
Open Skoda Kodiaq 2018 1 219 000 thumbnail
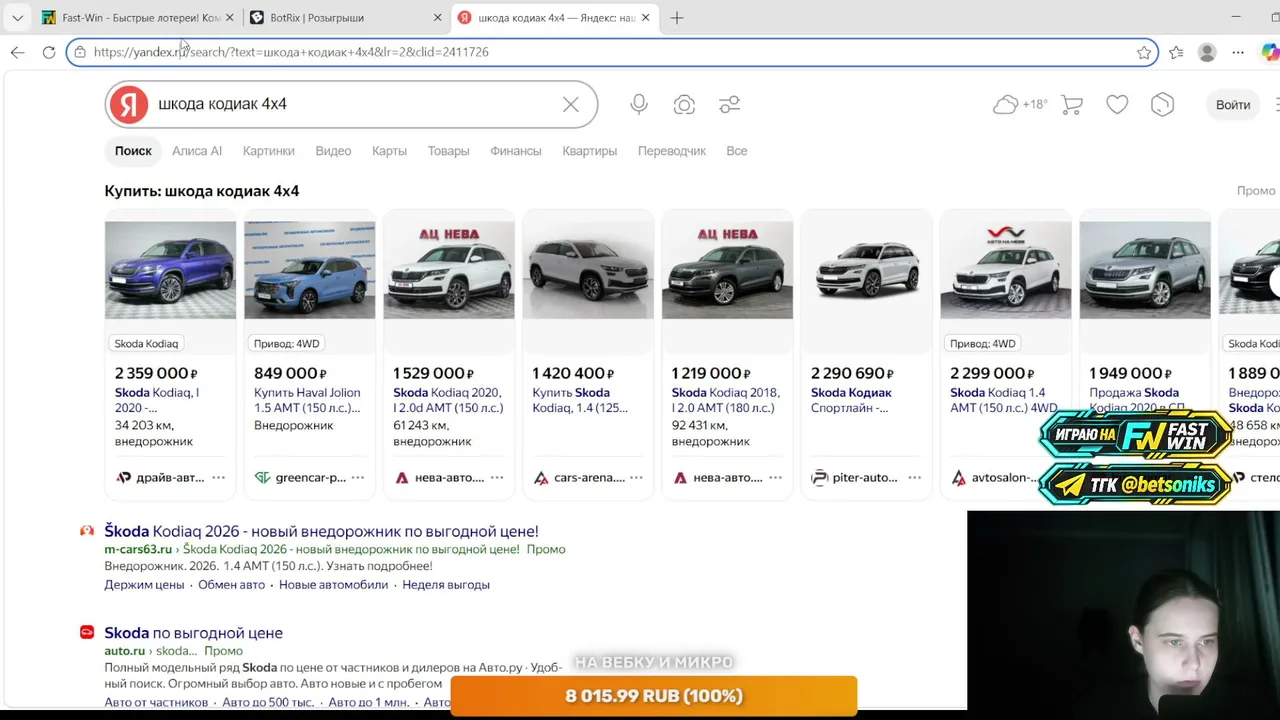coord(727,270)
